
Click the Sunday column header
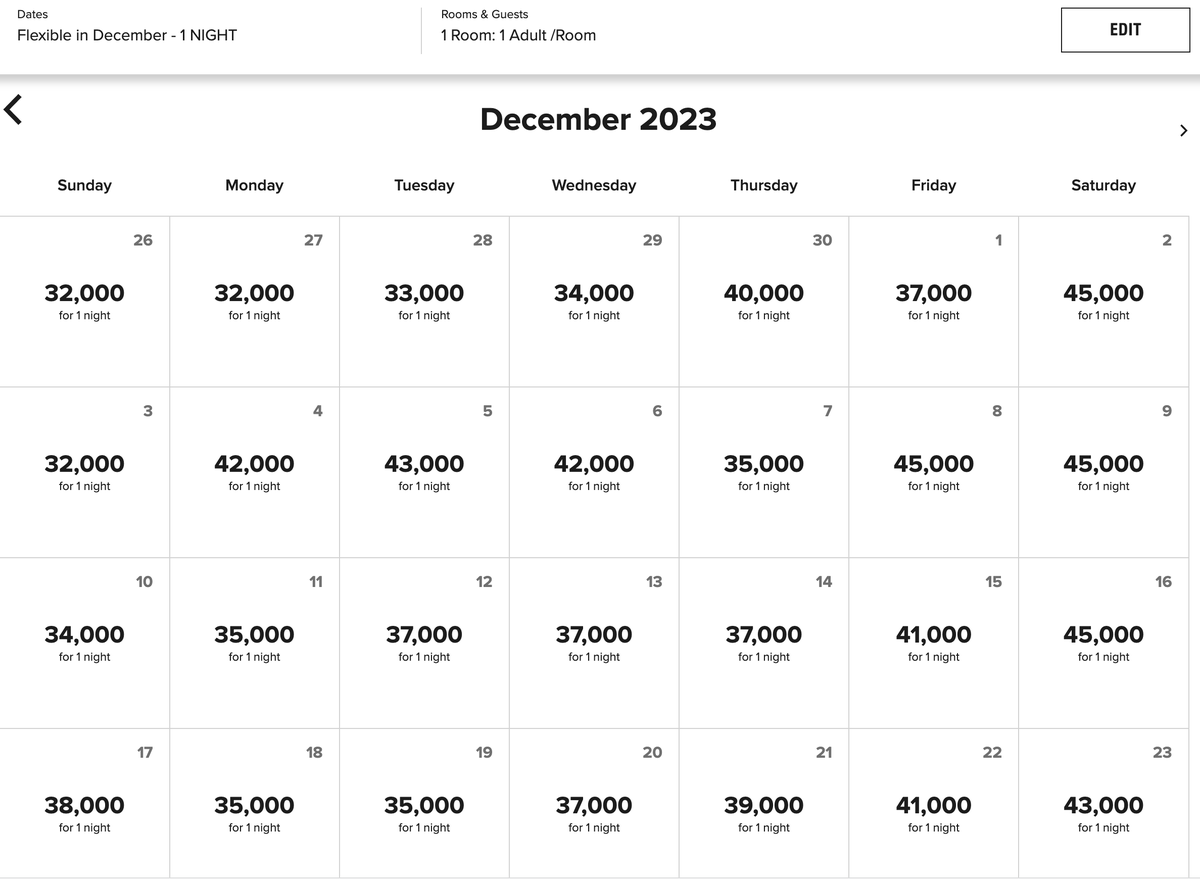pos(84,185)
